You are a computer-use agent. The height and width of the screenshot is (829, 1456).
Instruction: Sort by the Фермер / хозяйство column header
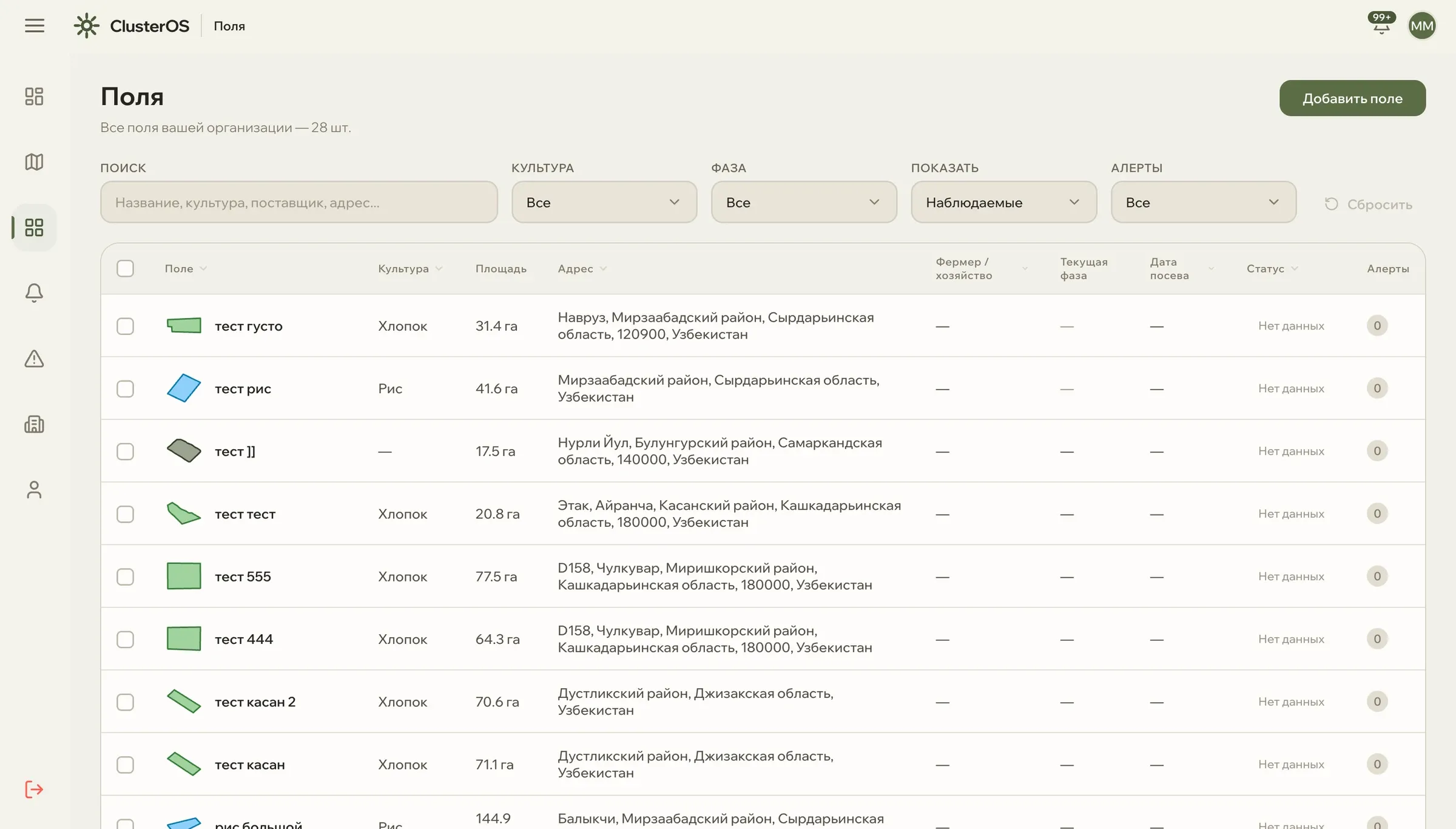tap(982, 269)
